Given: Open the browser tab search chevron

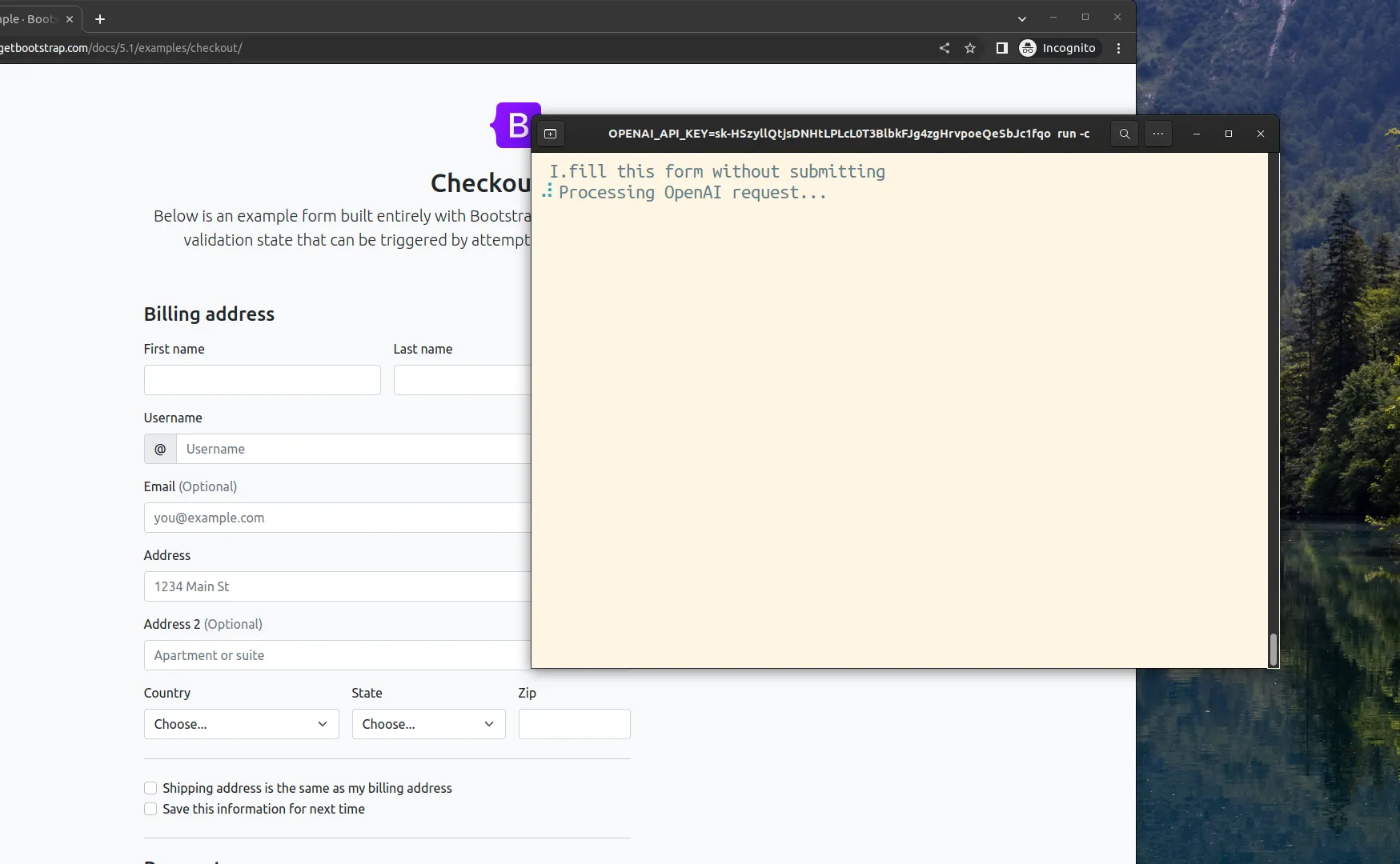Looking at the screenshot, I should [1022, 18].
